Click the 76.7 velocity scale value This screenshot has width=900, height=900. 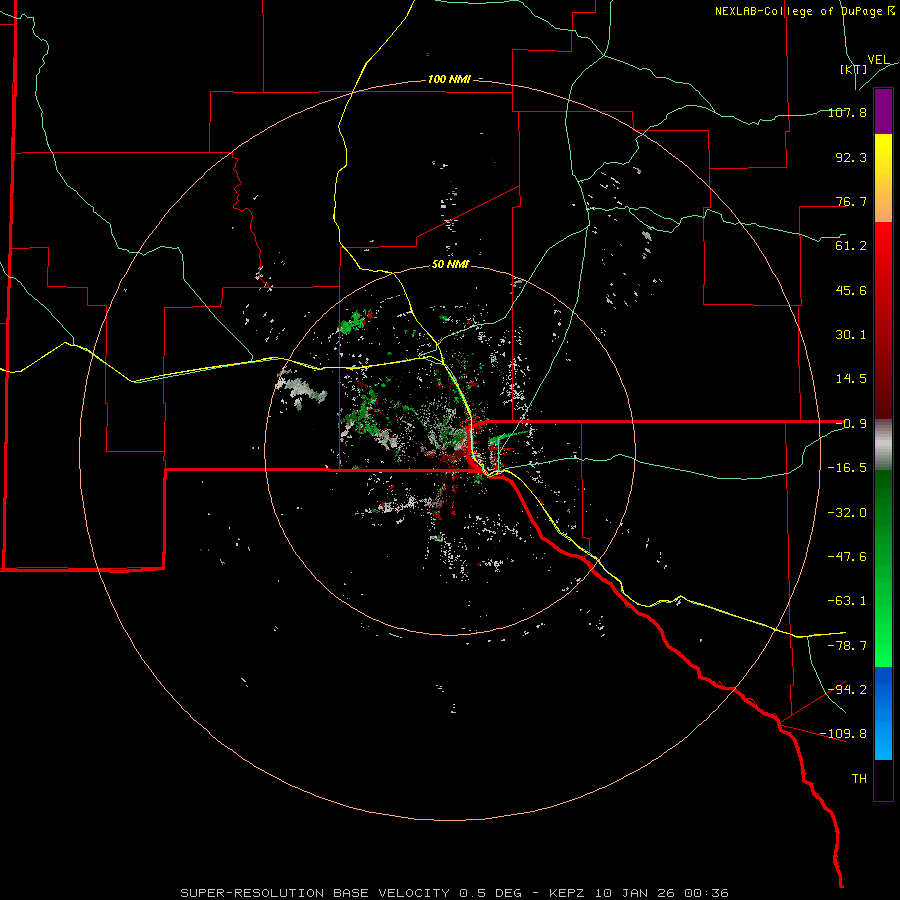tap(851, 201)
